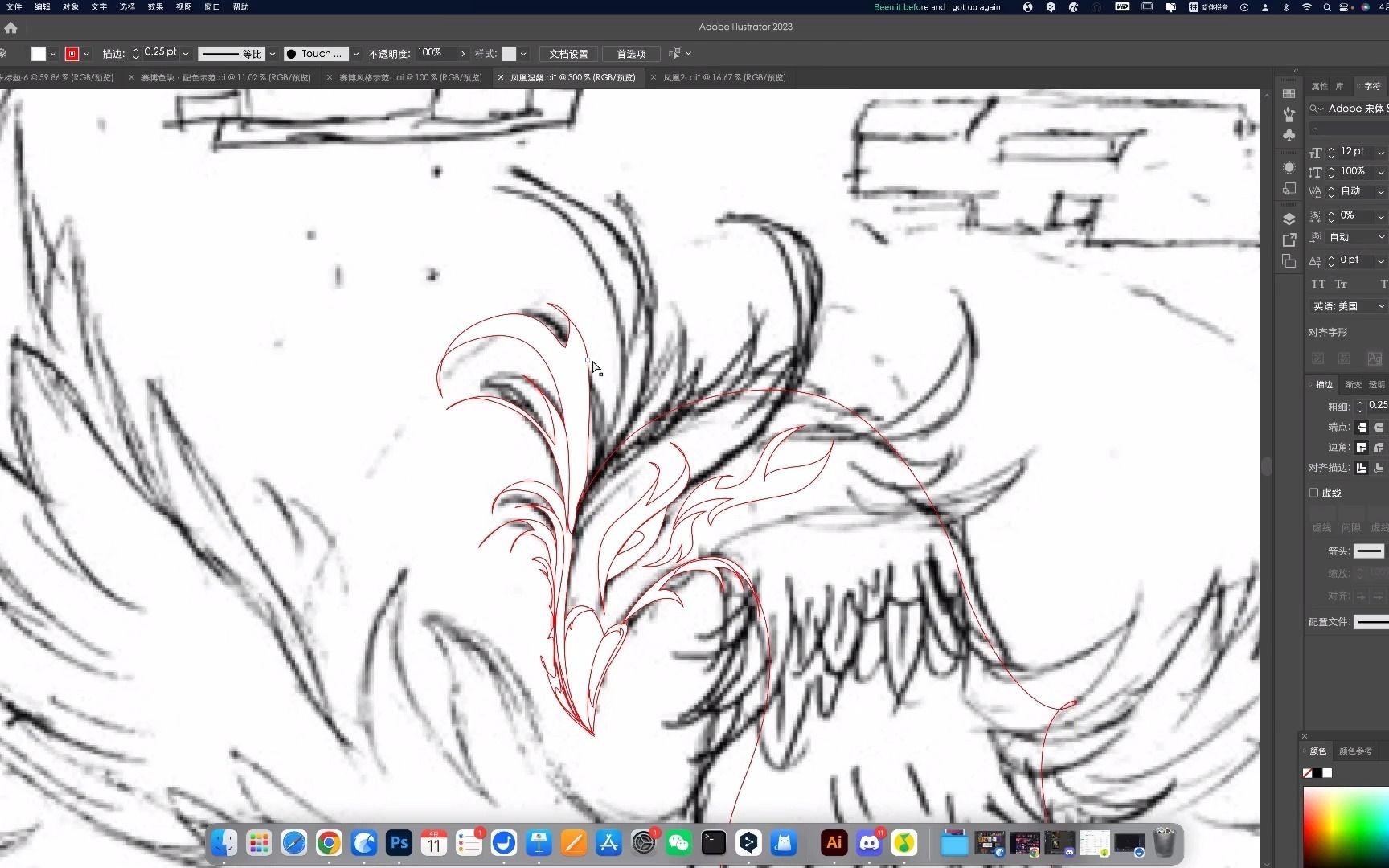
Task: Open the 文件 menu
Action: click(x=14, y=6)
